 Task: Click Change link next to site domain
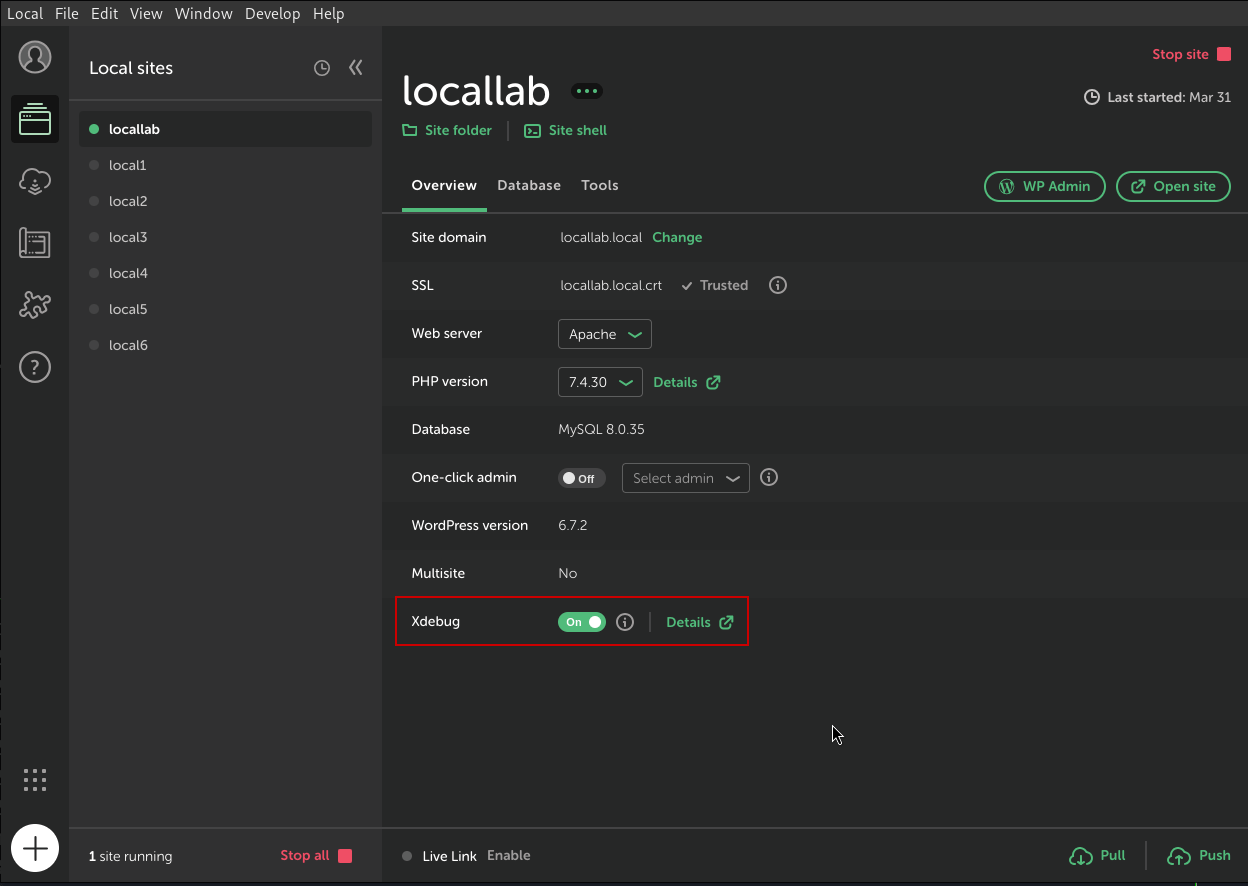677,237
